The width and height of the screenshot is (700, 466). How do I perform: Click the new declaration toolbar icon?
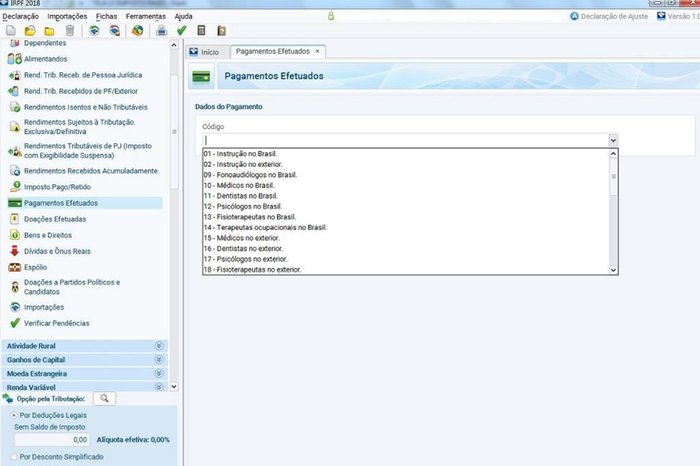click(x=11, y=30)
